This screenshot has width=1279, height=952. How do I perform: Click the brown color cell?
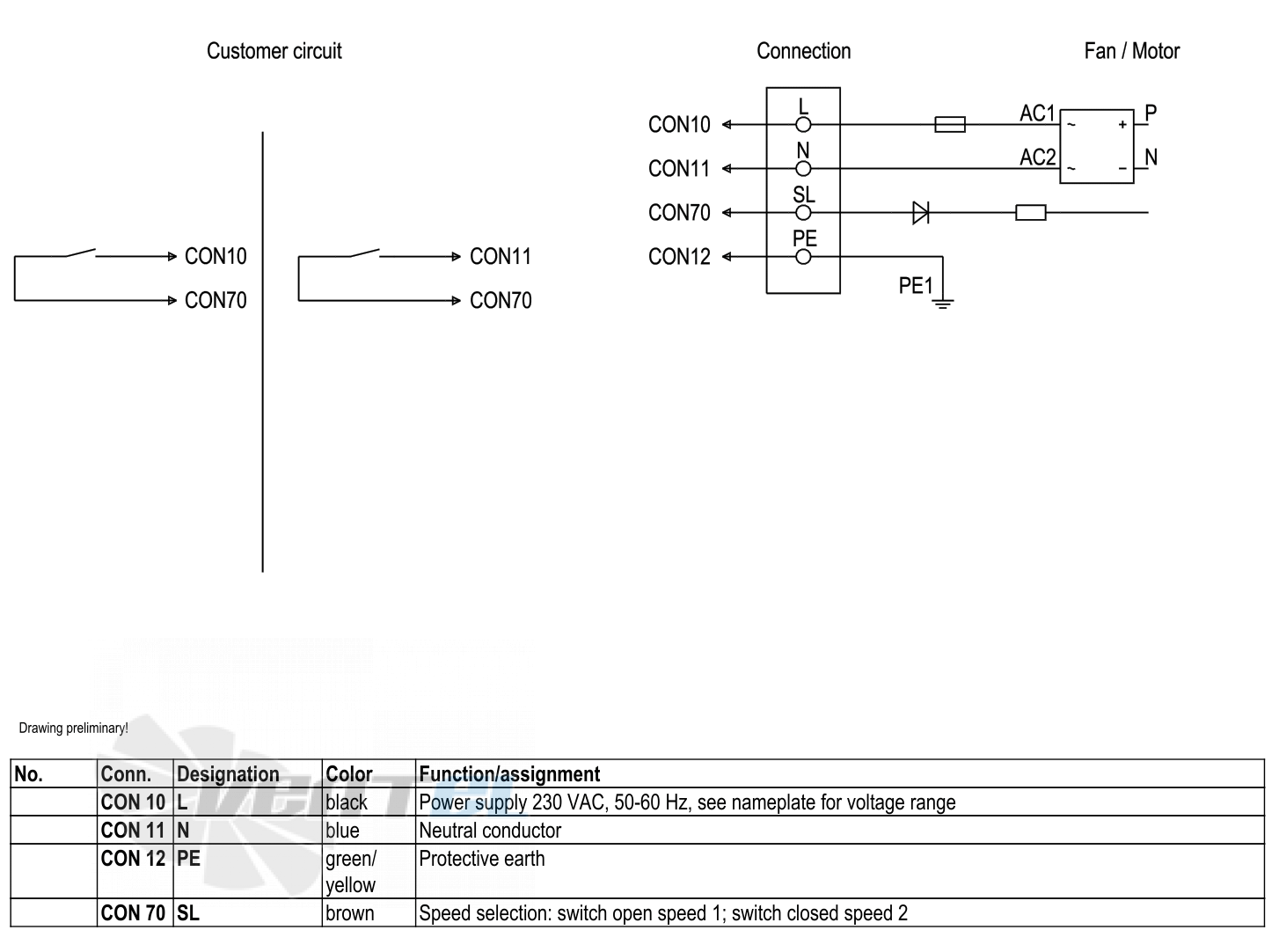point(369,913)
